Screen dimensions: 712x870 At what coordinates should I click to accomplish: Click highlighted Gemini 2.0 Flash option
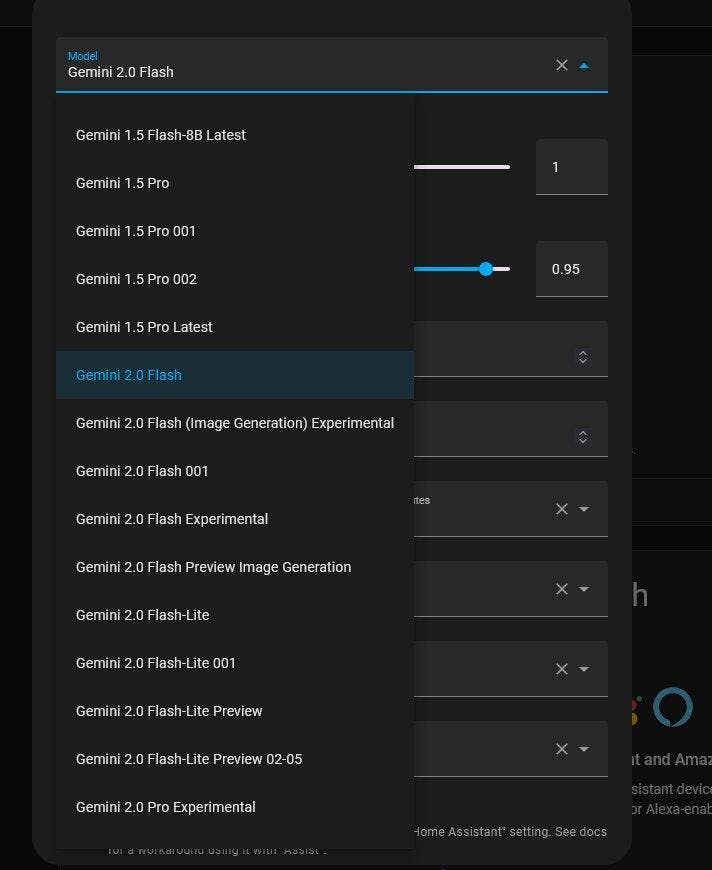(x=129, y=375)
